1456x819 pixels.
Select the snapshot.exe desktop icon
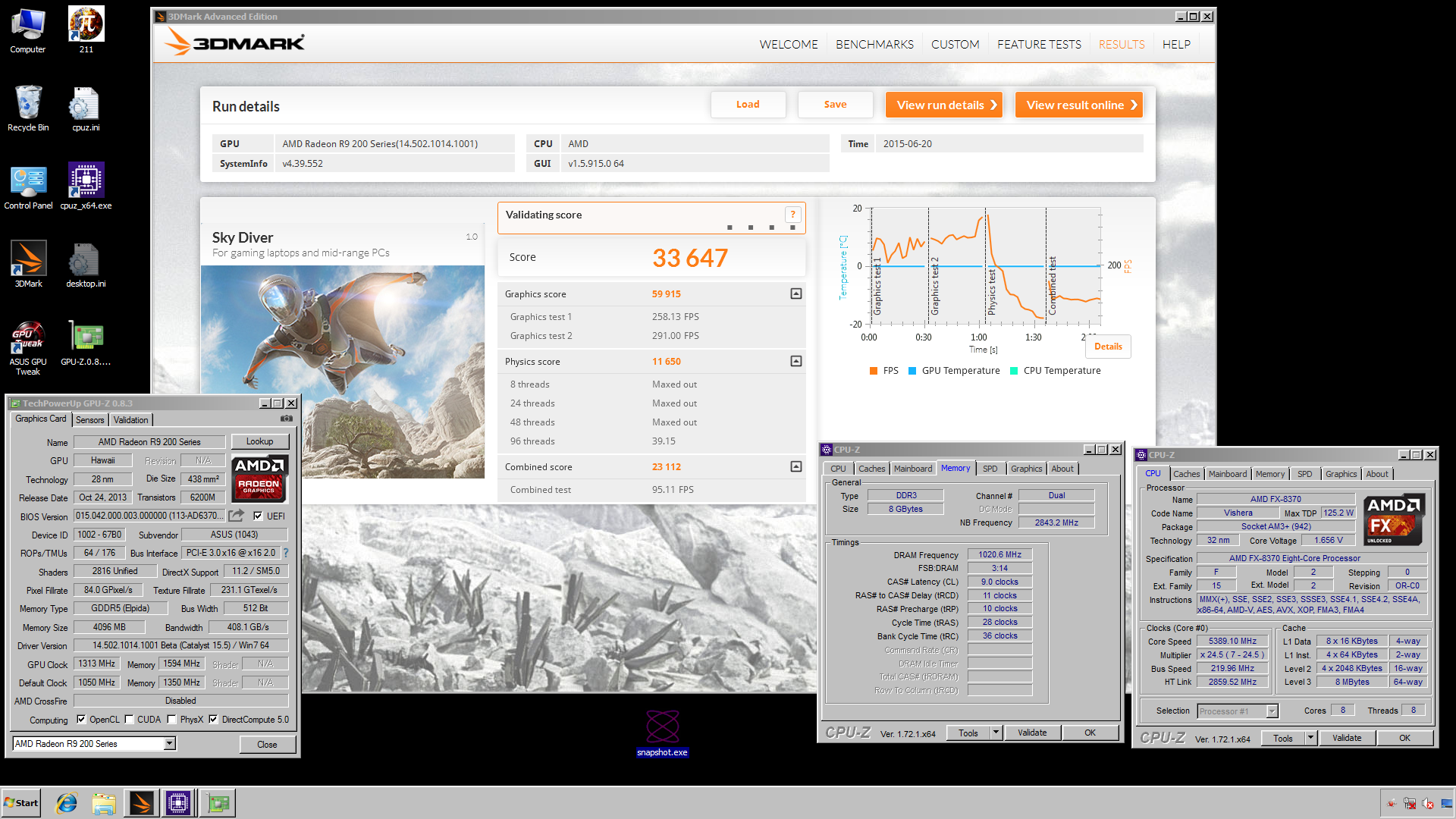click(662, 733)
